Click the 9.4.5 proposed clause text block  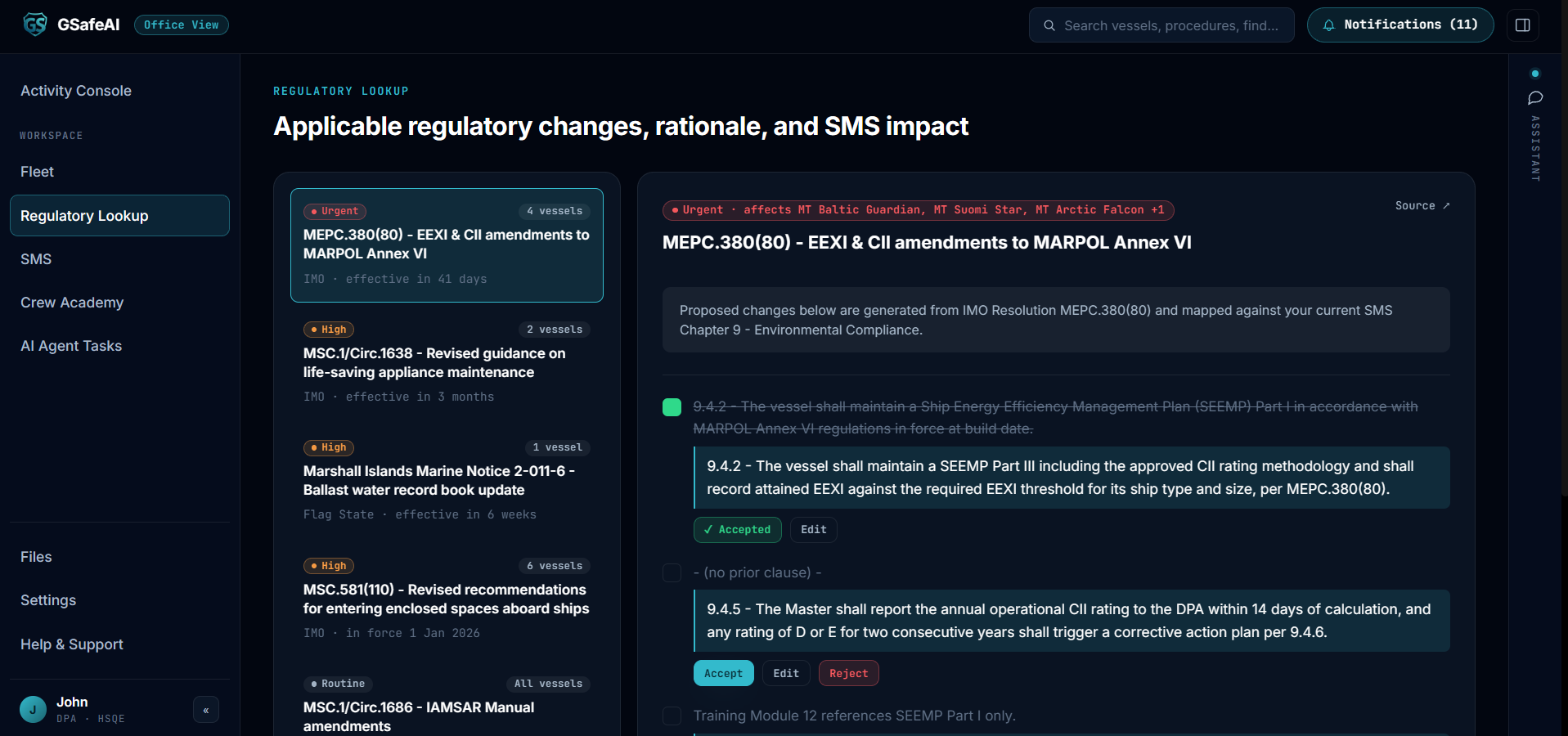click(x=1072, y=621)
